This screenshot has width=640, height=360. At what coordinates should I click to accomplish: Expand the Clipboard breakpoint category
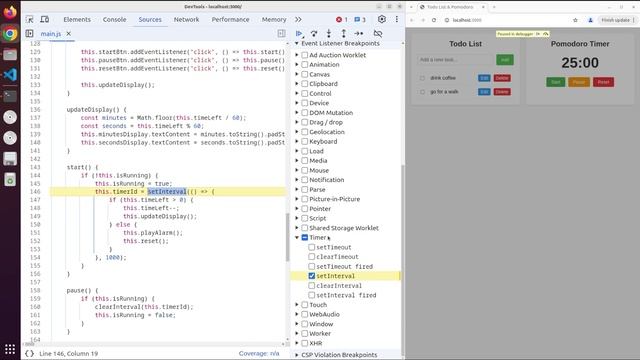pyautogui.click(x=297, y=84)
